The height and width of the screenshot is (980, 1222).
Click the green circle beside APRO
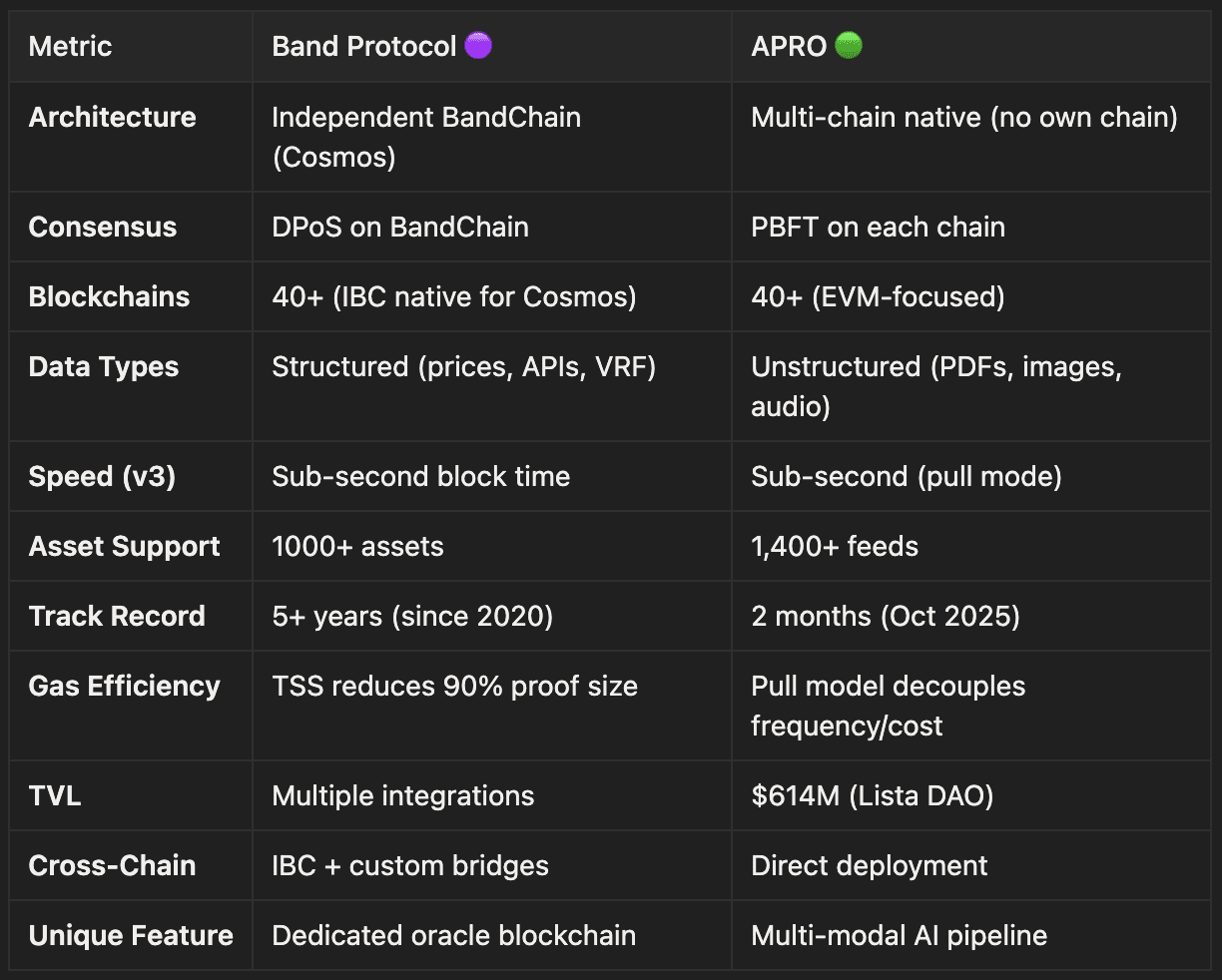(x=848, y=46)
